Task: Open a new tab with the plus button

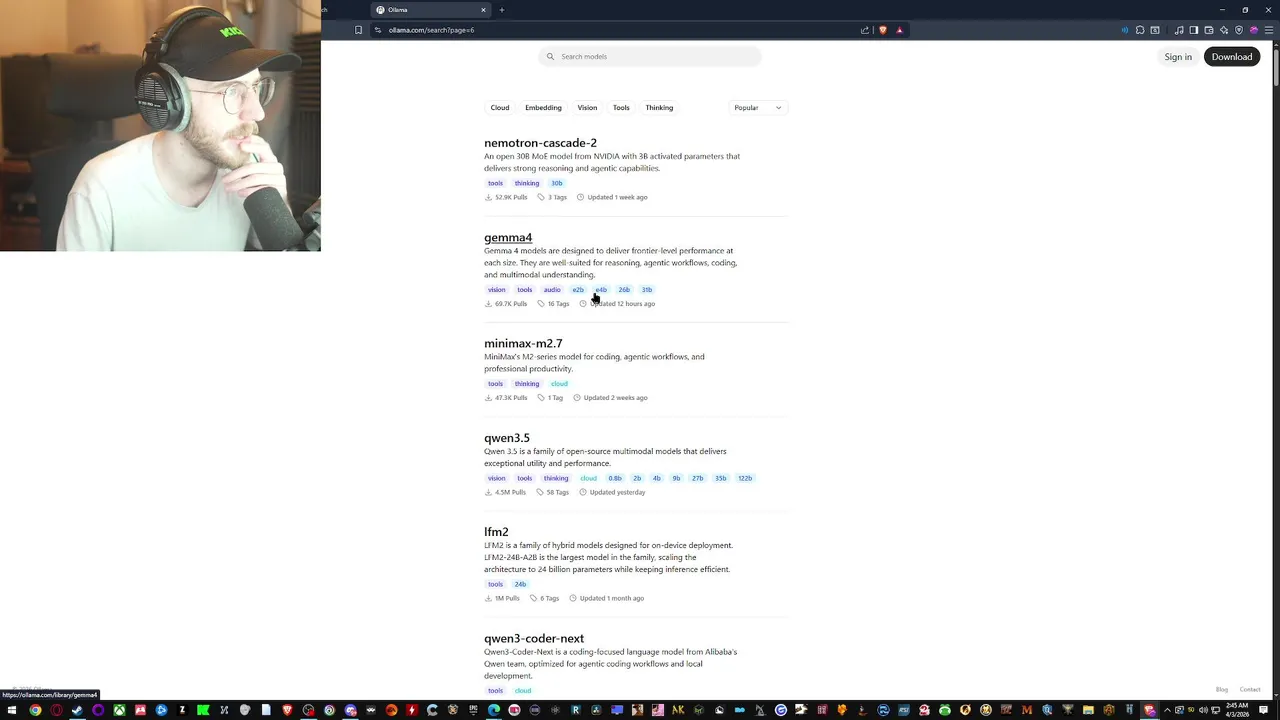Action: [x=502, y=10]
